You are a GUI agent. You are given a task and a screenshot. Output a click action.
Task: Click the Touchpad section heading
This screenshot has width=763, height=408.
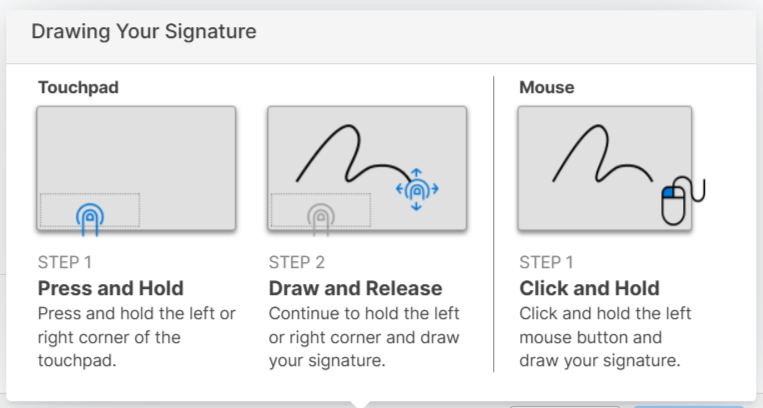tap(78, 88)
